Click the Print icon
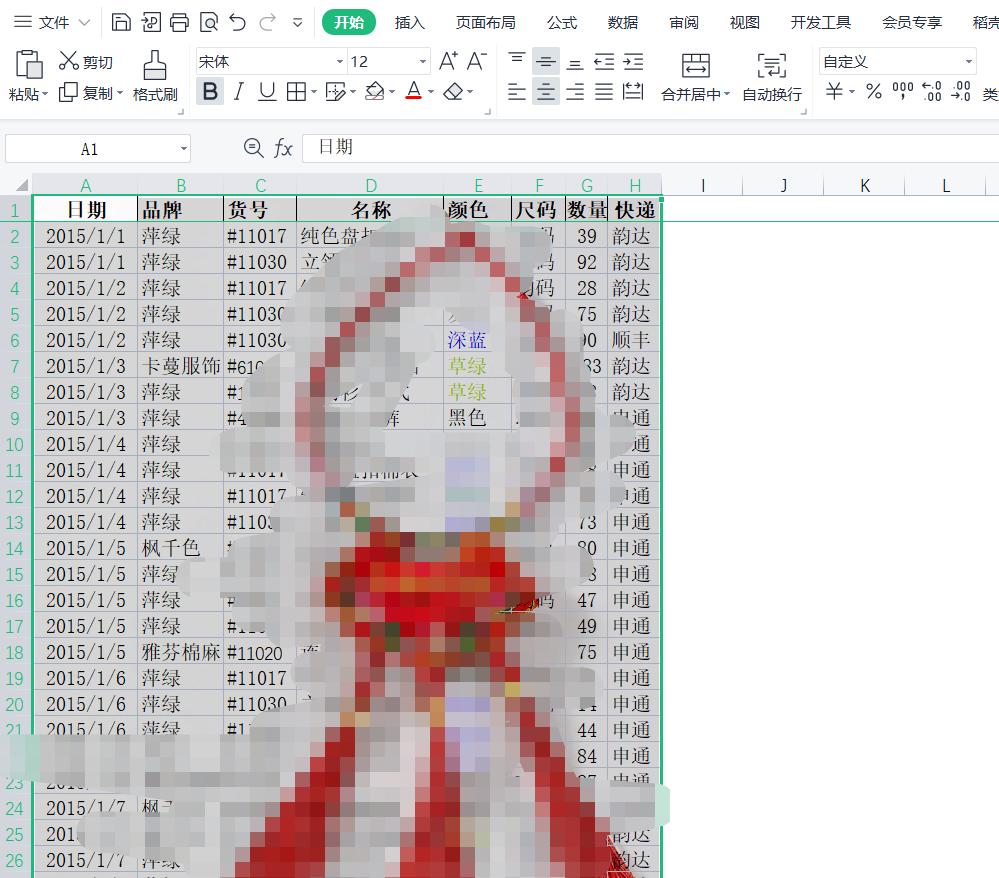 [179, 22]
